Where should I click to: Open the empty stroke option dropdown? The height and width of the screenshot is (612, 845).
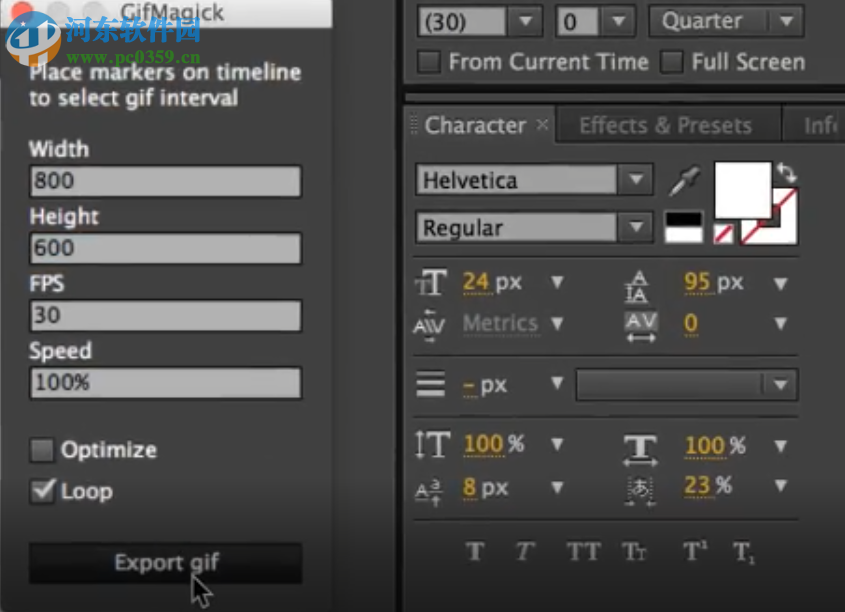point(687,385)
